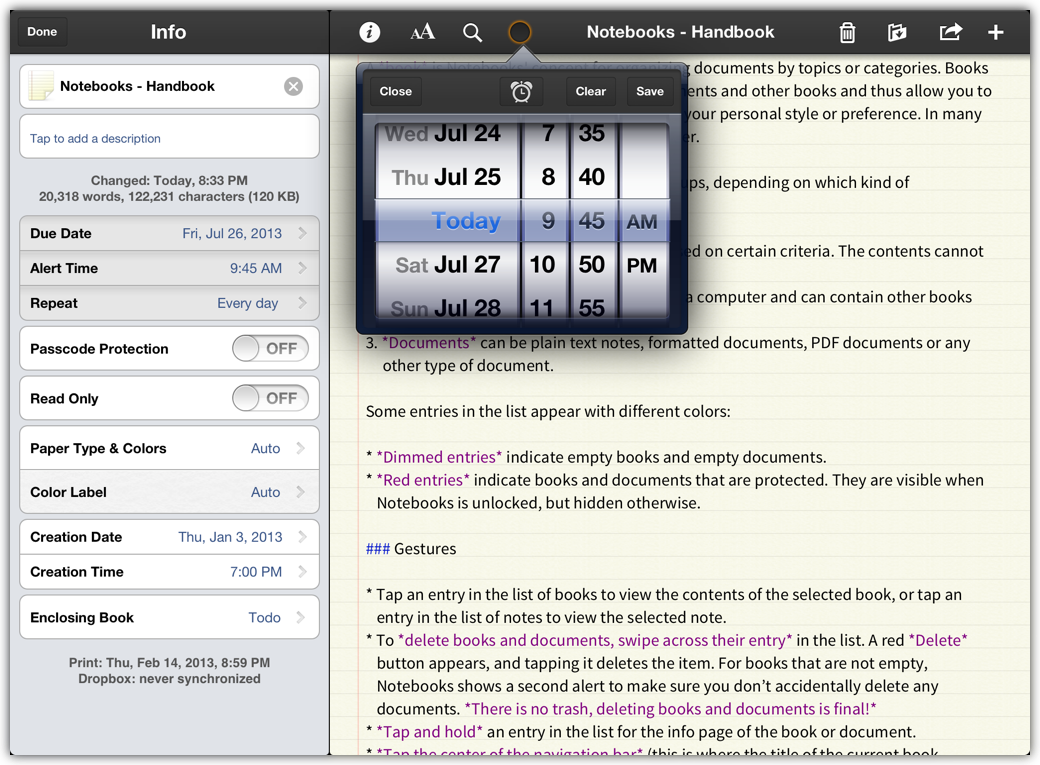Open the Creation Time row
The image size is (1040, 765).
pos(169,572)
